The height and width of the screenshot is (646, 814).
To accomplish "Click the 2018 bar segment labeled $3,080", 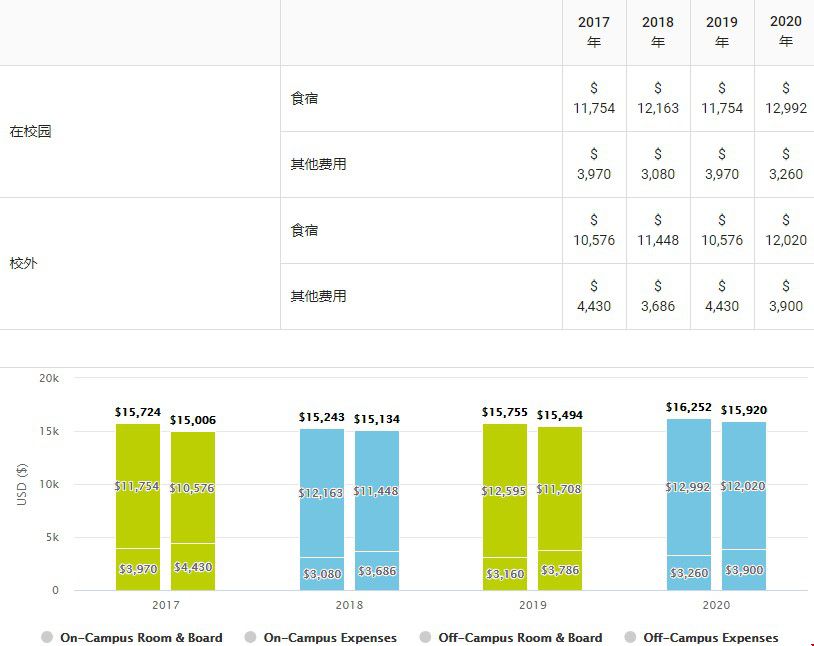I will 322,574.
